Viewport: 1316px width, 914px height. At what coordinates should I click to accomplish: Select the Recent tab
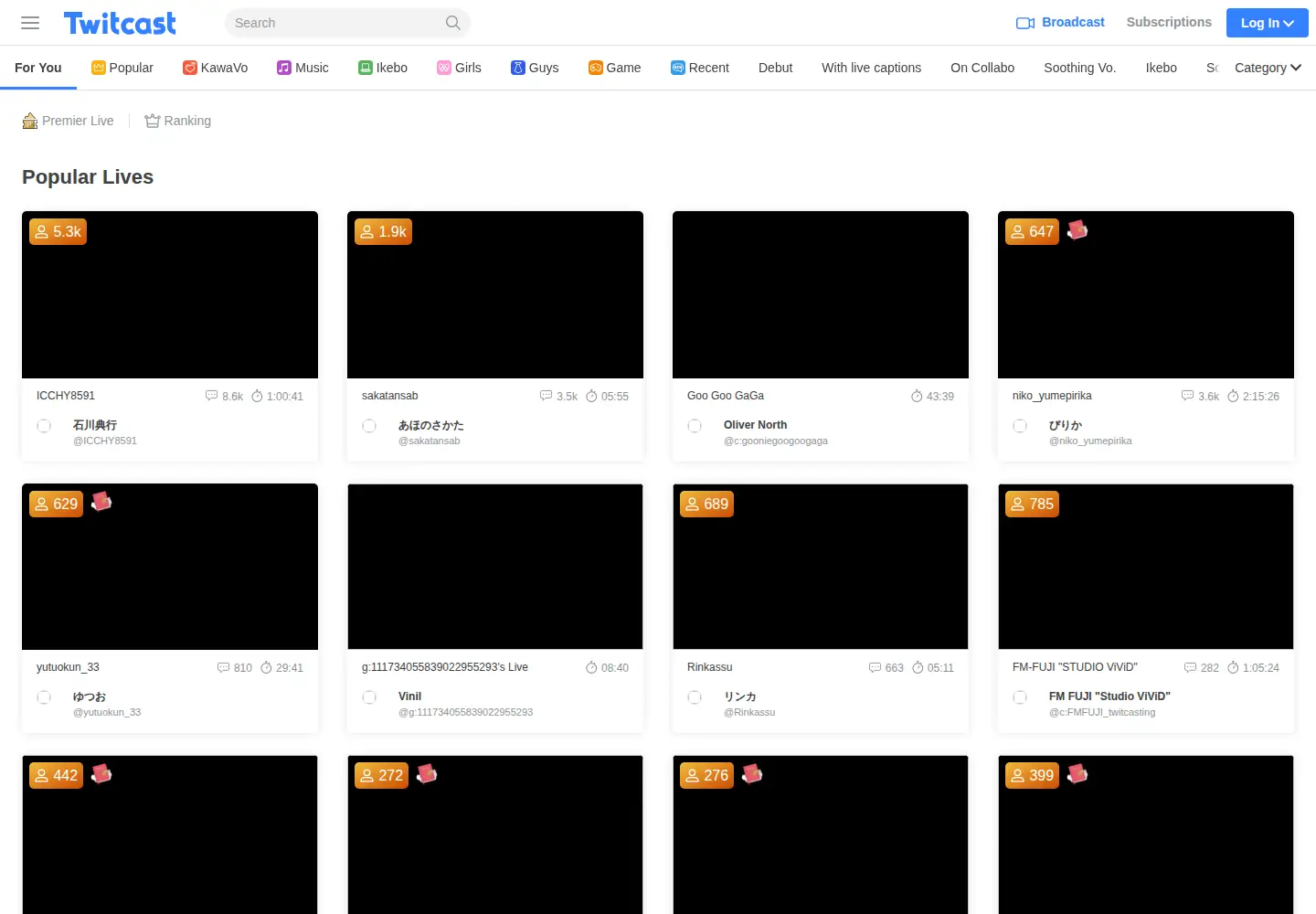click(x=700, y=68)
